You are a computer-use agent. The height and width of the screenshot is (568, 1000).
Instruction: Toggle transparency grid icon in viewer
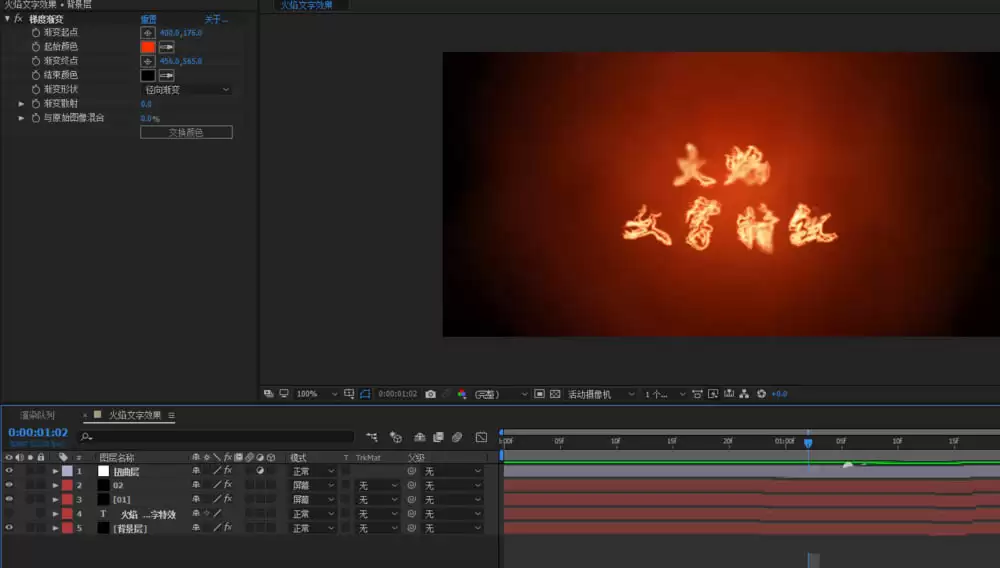[555, 394]
